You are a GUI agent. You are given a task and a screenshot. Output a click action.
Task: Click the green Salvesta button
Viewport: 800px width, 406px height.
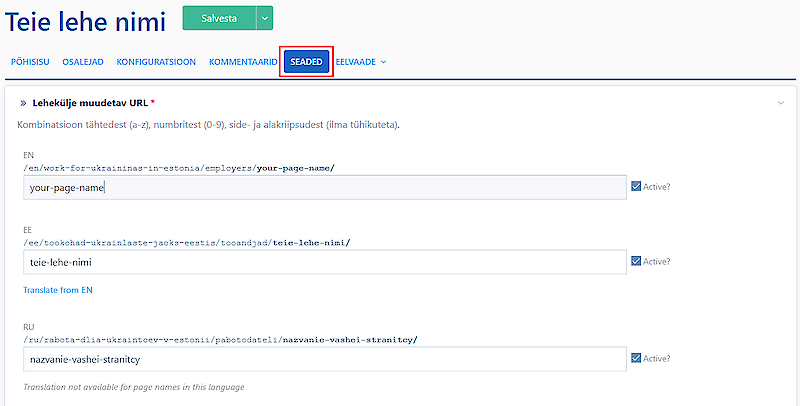pyautogui.click(x=219, y=17)
